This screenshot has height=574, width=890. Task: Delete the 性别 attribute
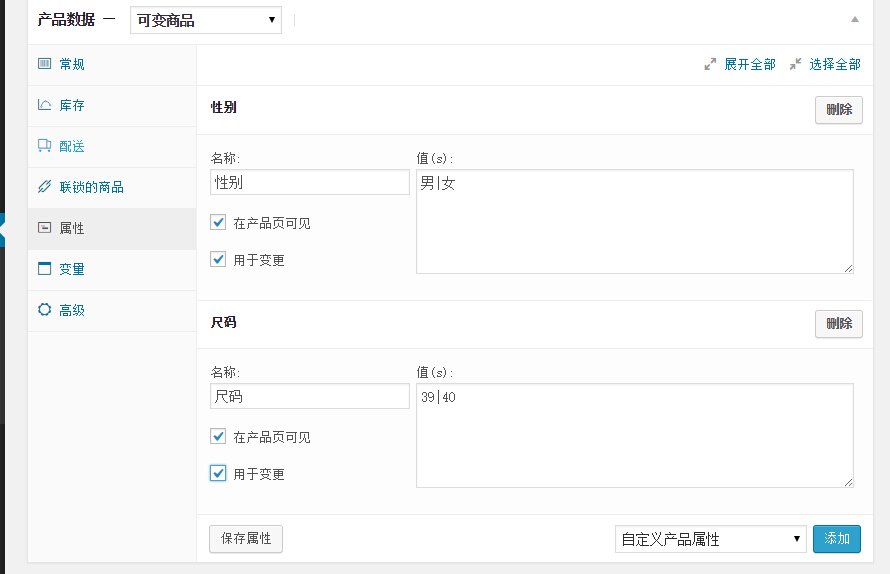(x=839, y=110)
